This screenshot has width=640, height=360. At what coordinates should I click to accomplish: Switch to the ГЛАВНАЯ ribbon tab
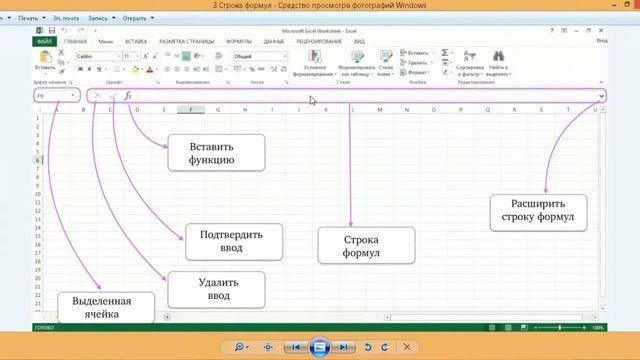tap(75, 41)
